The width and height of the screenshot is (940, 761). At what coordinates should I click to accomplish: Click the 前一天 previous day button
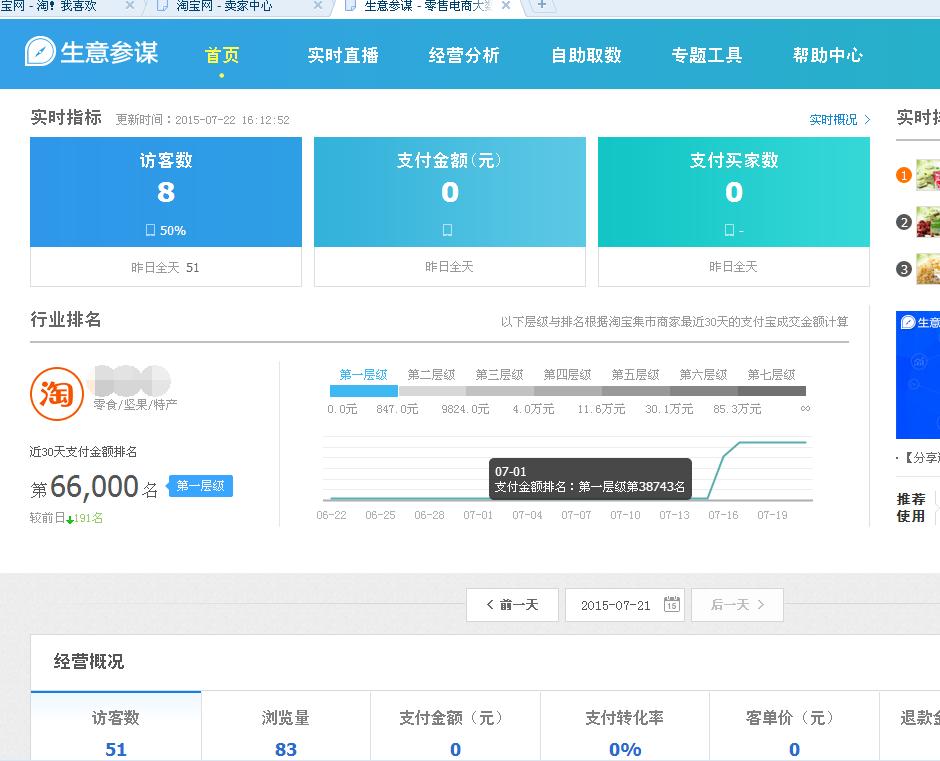pyautogui.click(x=511, y=604)
